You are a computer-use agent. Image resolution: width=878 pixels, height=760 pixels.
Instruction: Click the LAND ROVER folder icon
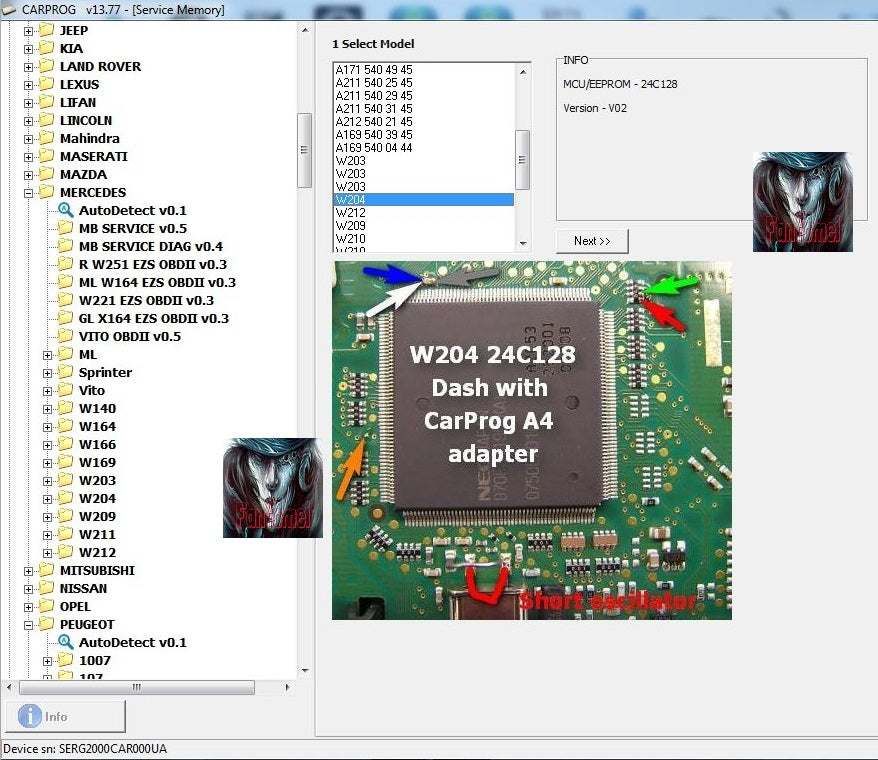click(47, 66)
